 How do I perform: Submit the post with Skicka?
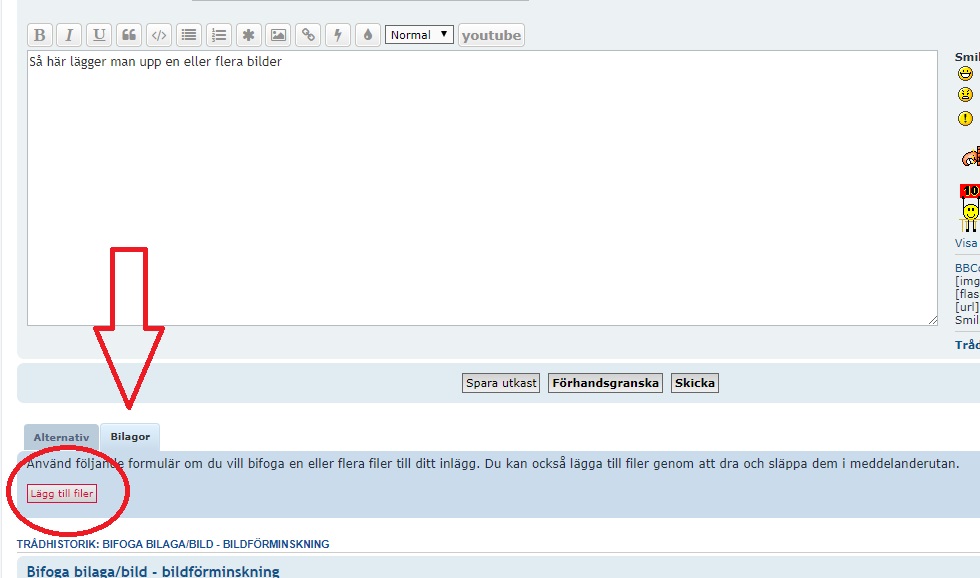[x=694, y=383]
